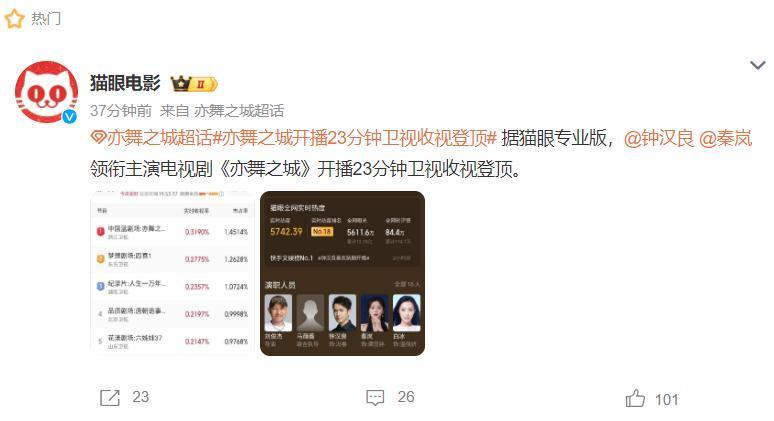This screenshot has height=421, width=774.
Task: Click the comment count 26
Action: click(406, 397)
